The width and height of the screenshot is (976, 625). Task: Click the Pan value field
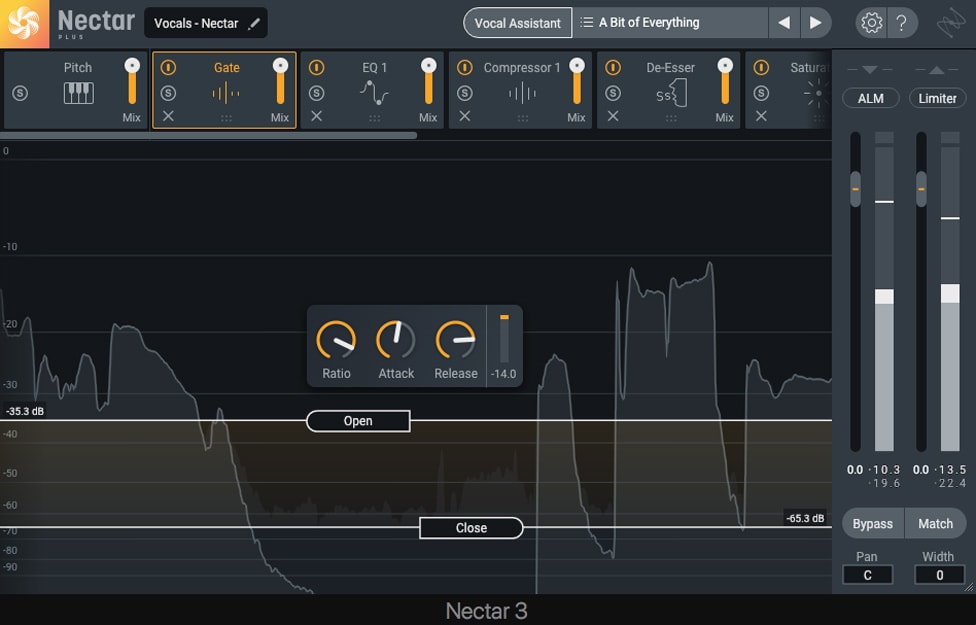pyautogui.click(x=867, y=575)
